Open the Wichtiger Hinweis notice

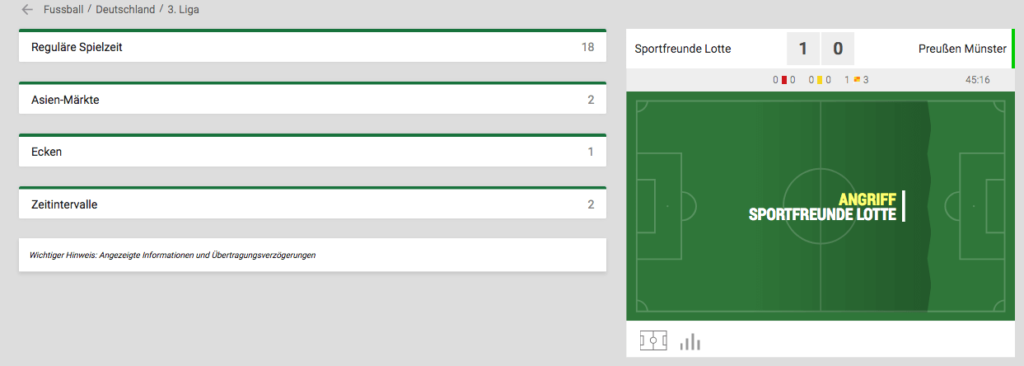click(312, 255)
